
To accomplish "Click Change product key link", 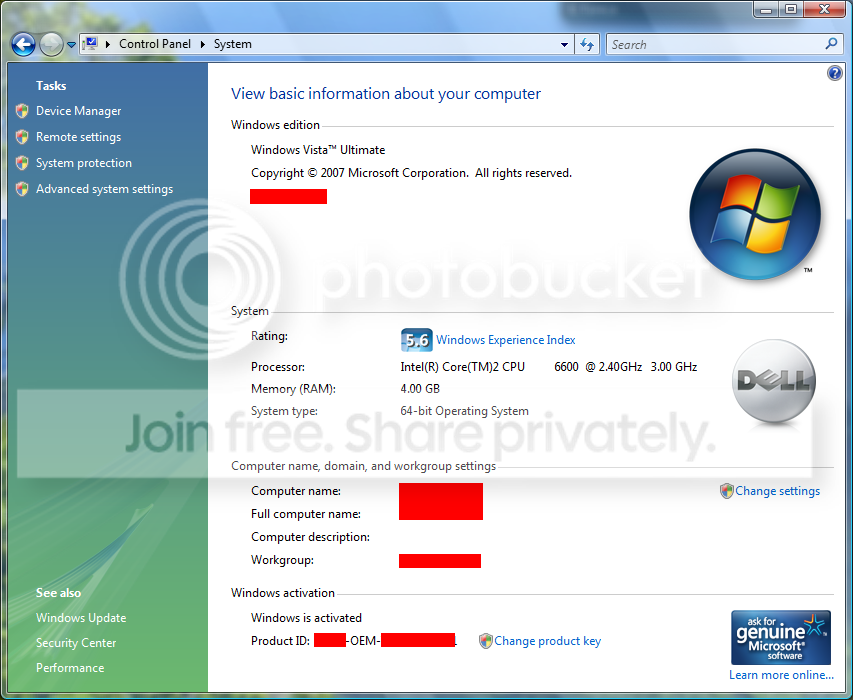I will pos(547,641).
